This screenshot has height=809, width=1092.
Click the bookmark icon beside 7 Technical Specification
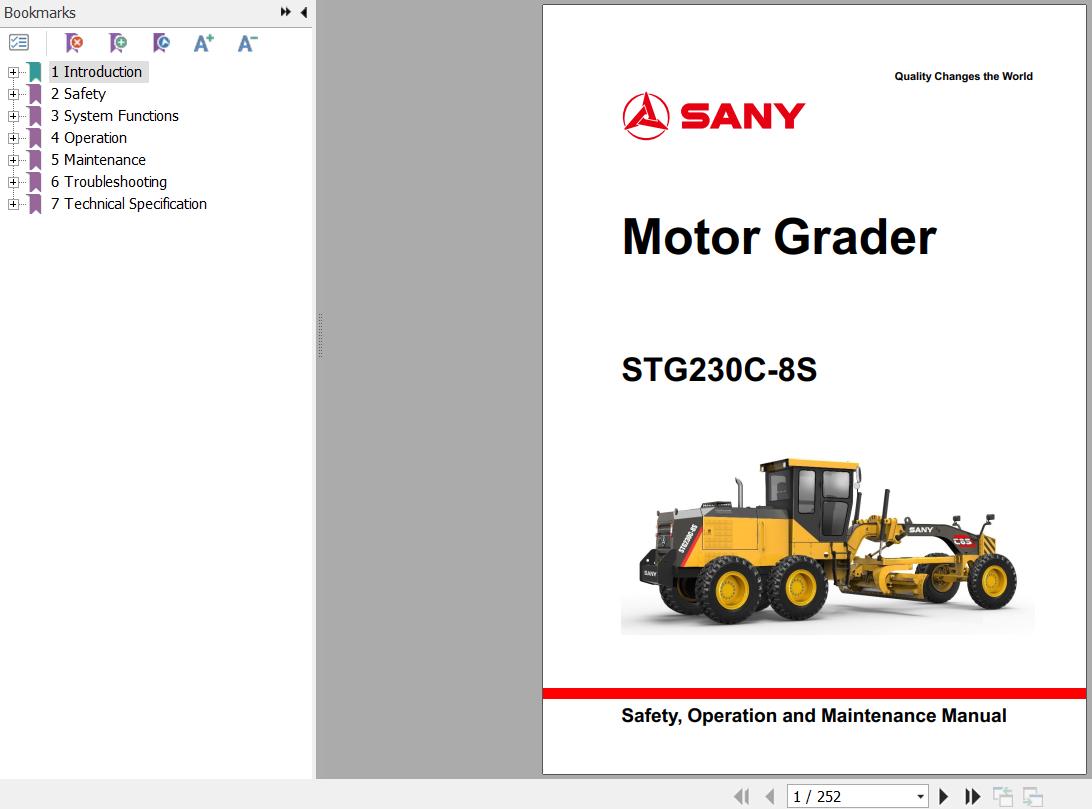35,204
